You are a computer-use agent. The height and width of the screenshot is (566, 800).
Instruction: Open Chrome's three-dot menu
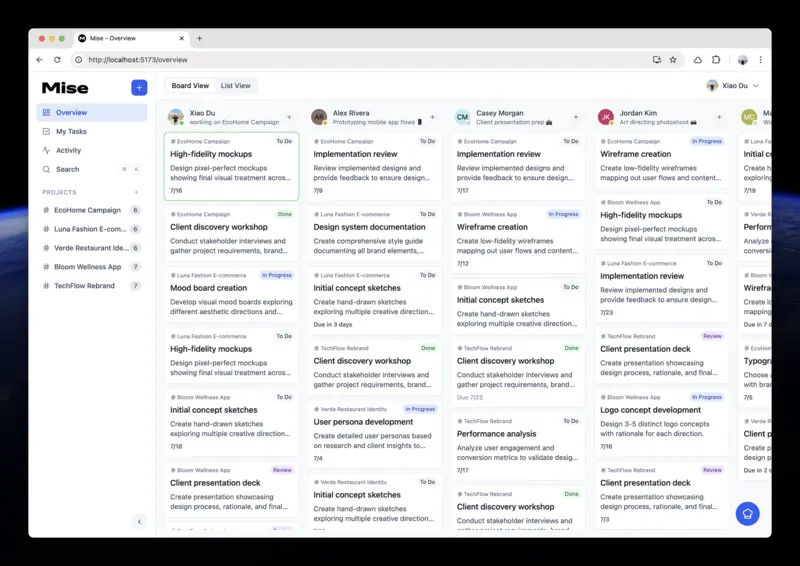point(760,60)
